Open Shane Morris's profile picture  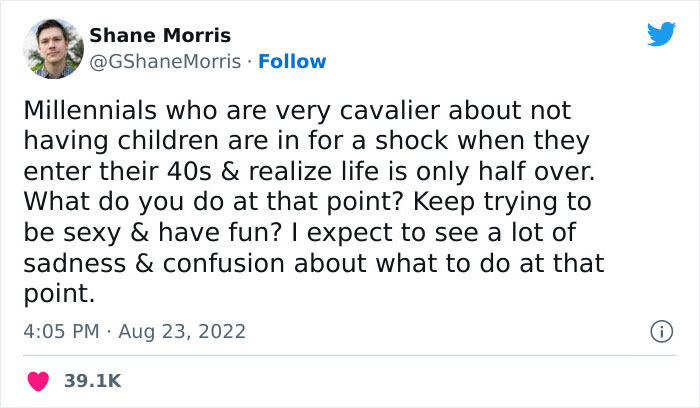coord(55,49)
